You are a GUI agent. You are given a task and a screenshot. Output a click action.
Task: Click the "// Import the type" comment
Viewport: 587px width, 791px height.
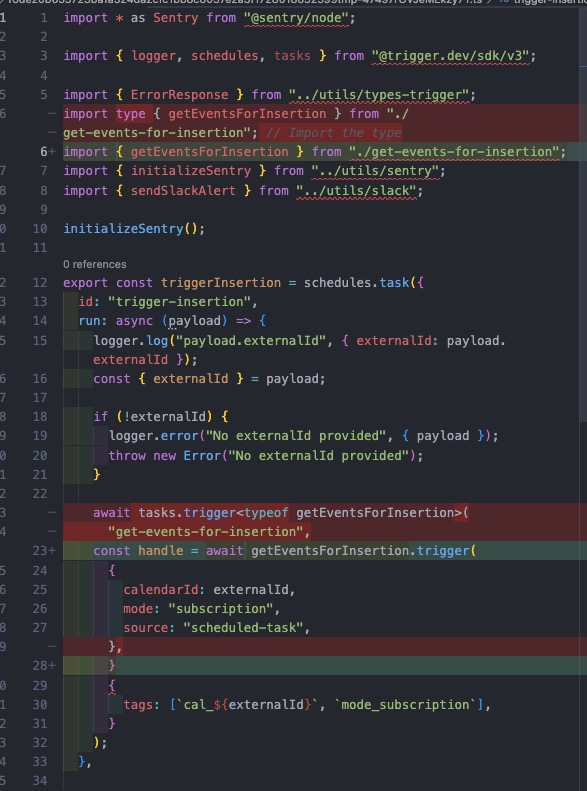tap(333, 133)
